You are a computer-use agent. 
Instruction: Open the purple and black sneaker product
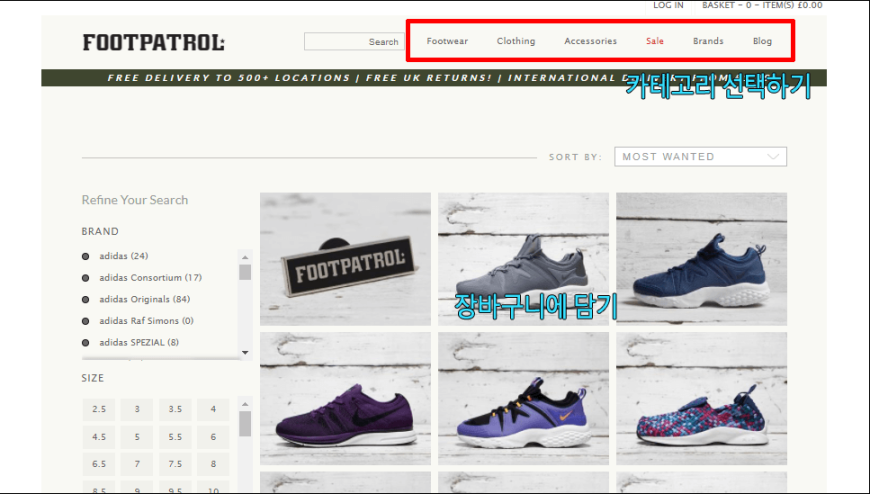(523, 399)
